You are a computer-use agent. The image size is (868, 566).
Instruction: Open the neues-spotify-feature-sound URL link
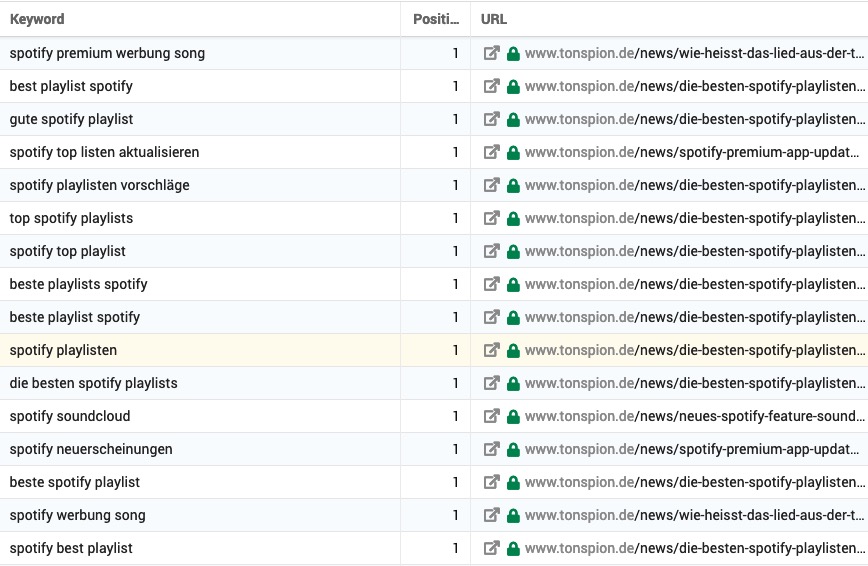click(695, 416)
